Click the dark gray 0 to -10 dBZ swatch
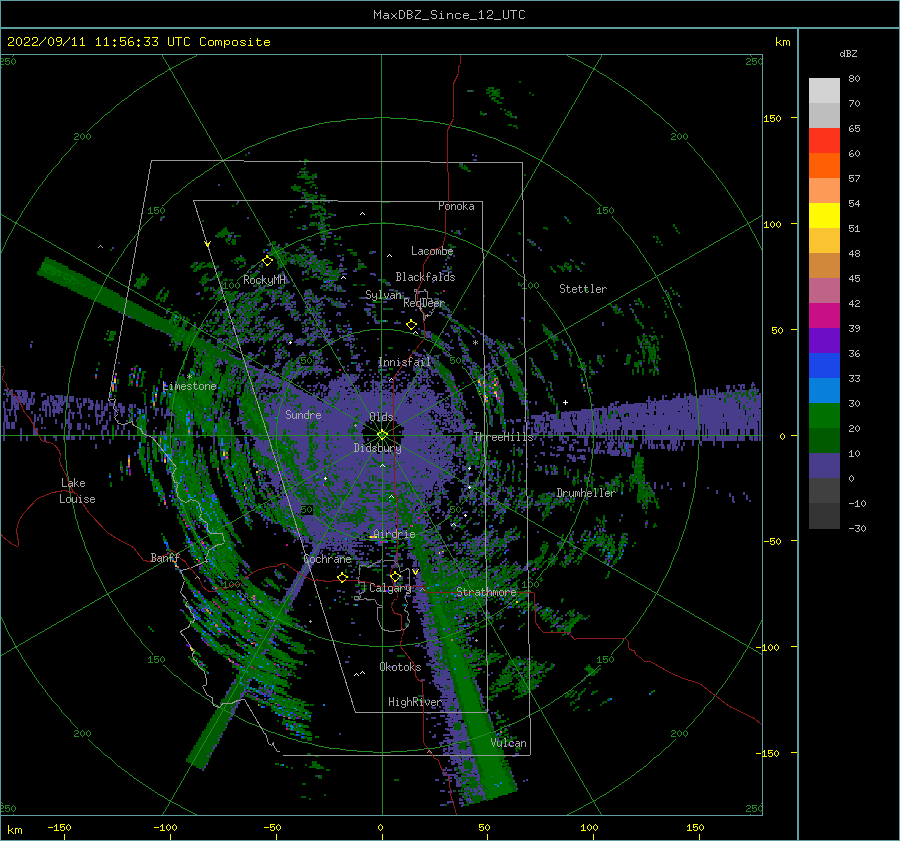Image resolution: width=900 pixels, height=841 pixels. (x=824, y=491)
